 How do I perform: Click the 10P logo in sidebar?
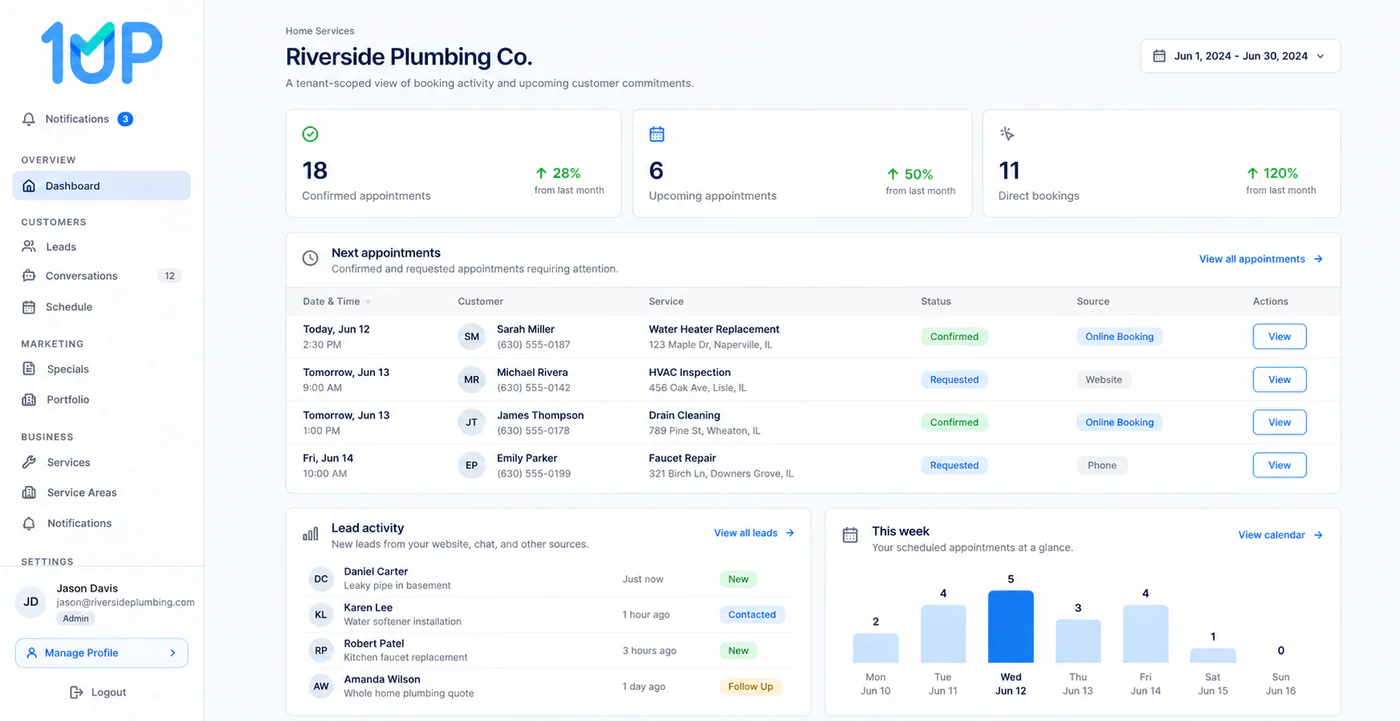pos(102,53)
